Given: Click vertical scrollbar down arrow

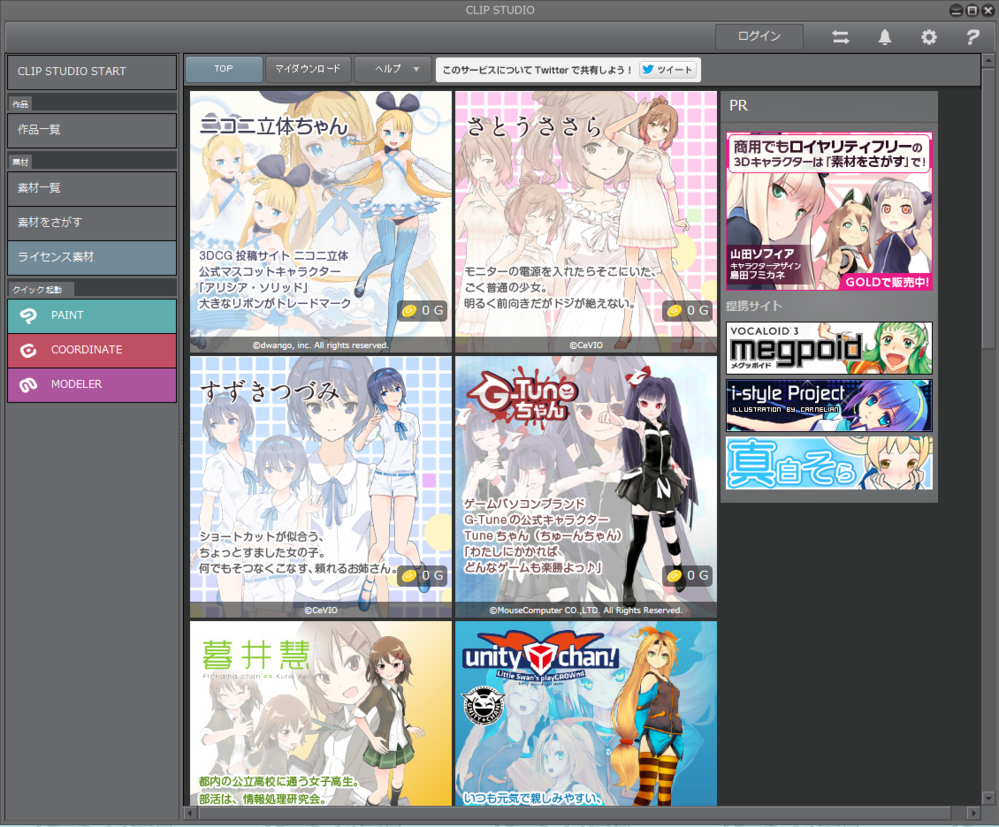Looking at the screenshot, I should point(988,798).
